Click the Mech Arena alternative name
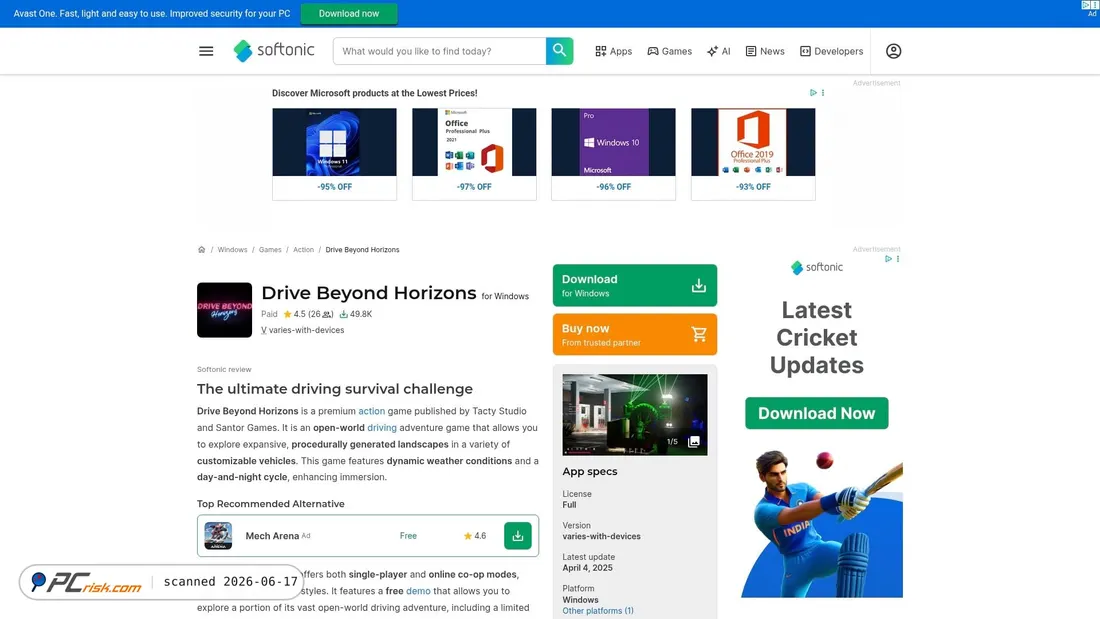 point(272,535)
